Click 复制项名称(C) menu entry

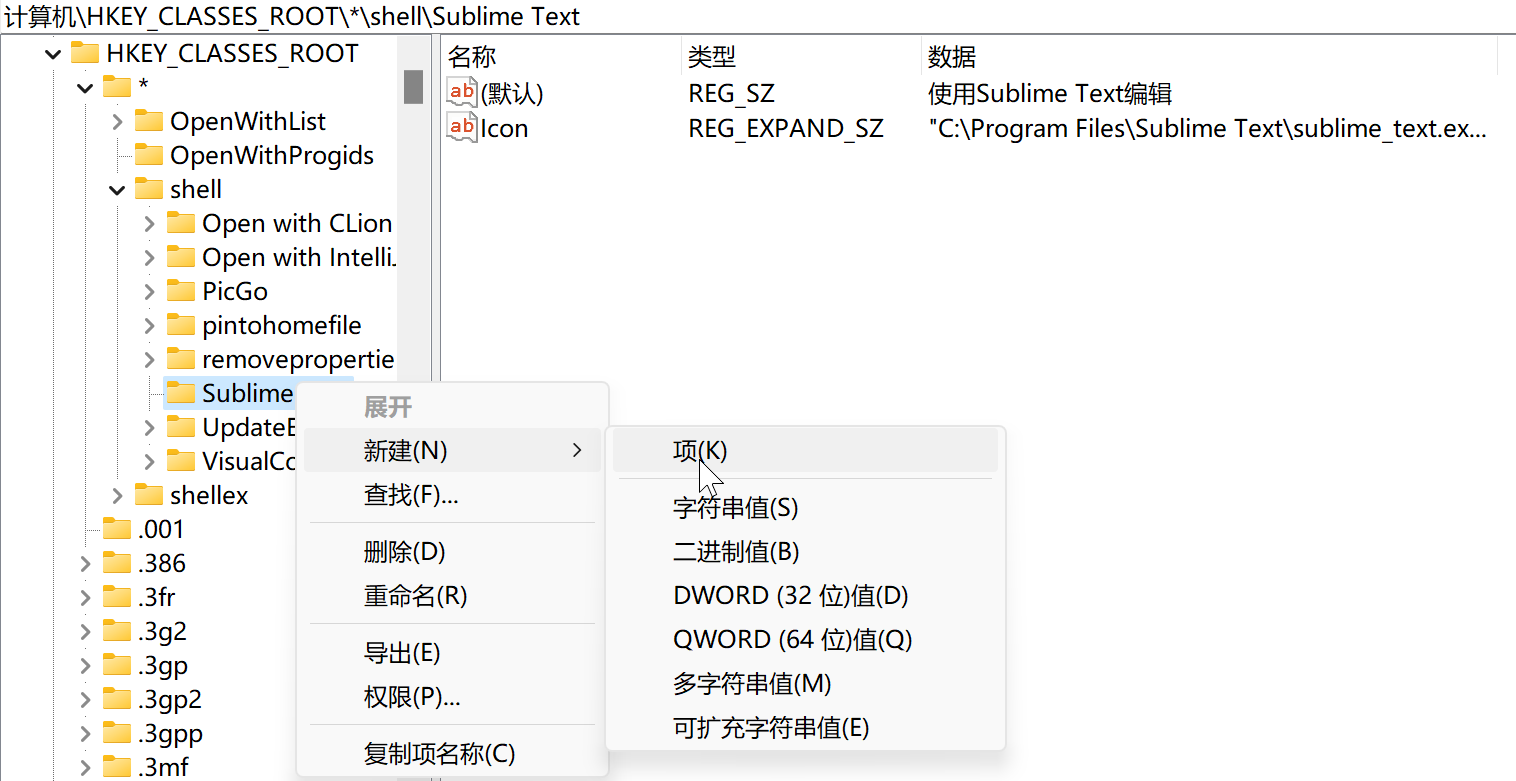point(452,754)
